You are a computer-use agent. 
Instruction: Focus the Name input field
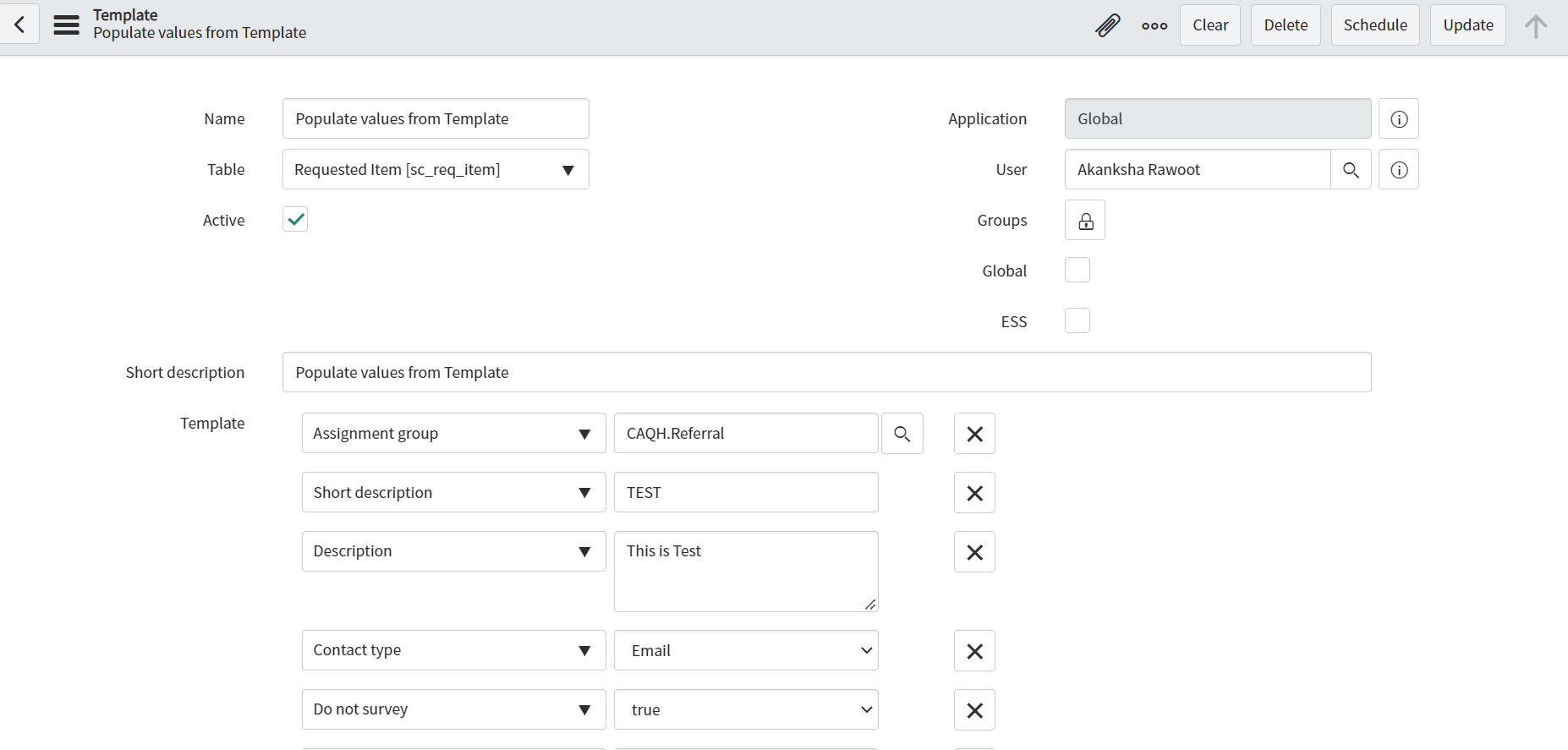[436, 118]
